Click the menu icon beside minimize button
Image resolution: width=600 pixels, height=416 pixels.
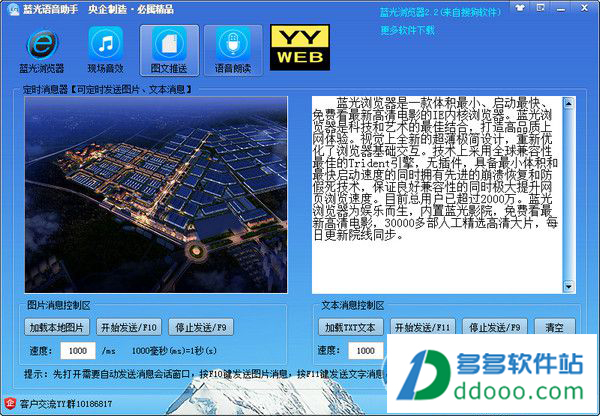coord(540,8)
